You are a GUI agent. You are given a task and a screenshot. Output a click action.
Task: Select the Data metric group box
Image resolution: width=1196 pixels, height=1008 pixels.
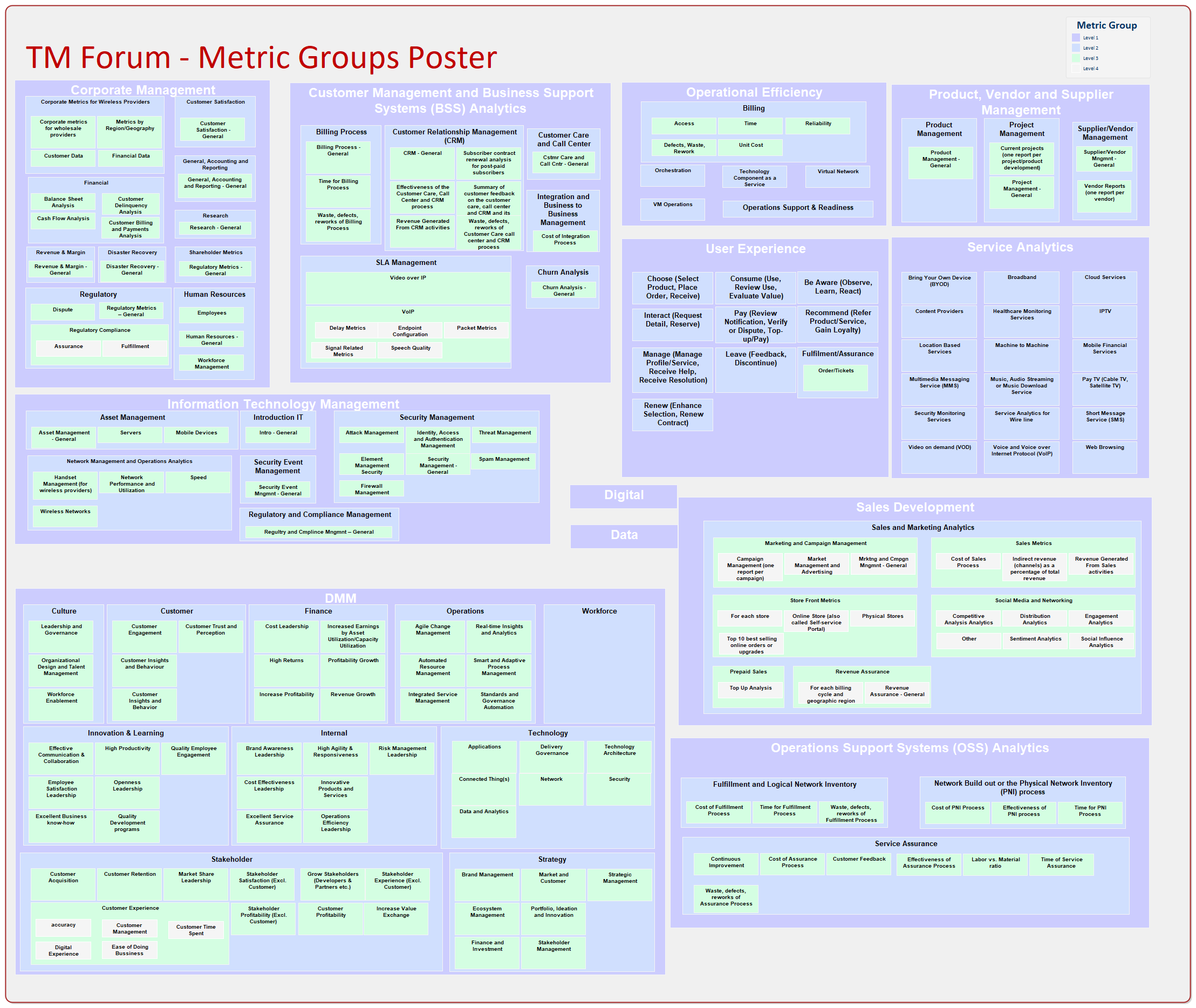624,536
